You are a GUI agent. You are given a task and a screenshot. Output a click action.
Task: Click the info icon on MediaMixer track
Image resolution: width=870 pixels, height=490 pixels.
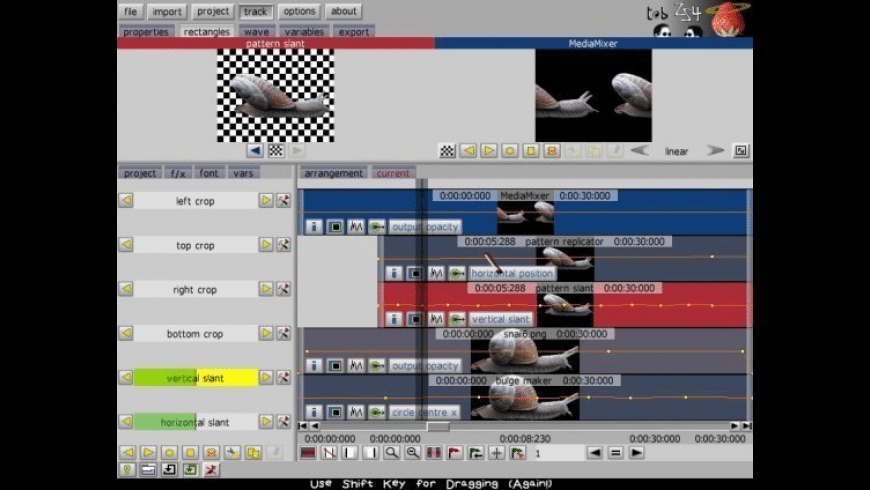pyautogui.click(x=314, y=227)
